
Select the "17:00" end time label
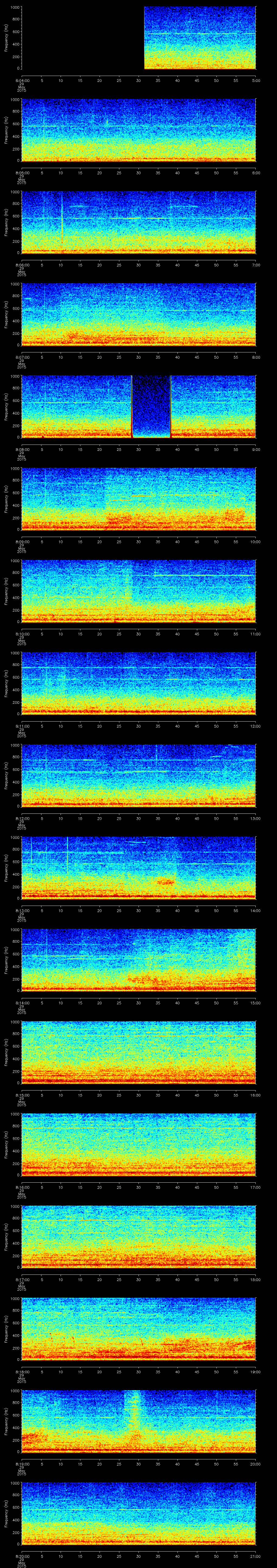(x=256, y=1187)
